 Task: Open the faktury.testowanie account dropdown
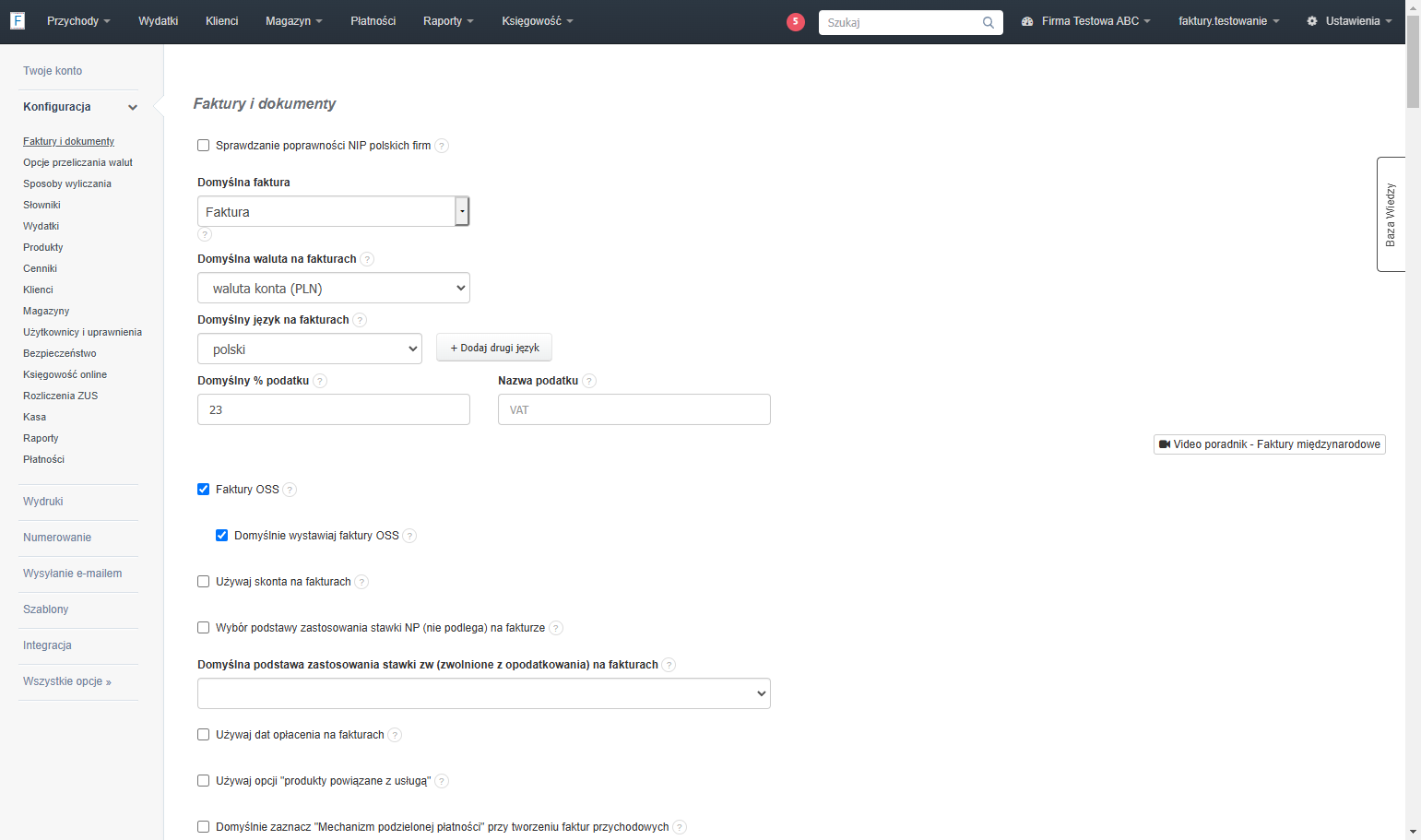point(1228,21)
